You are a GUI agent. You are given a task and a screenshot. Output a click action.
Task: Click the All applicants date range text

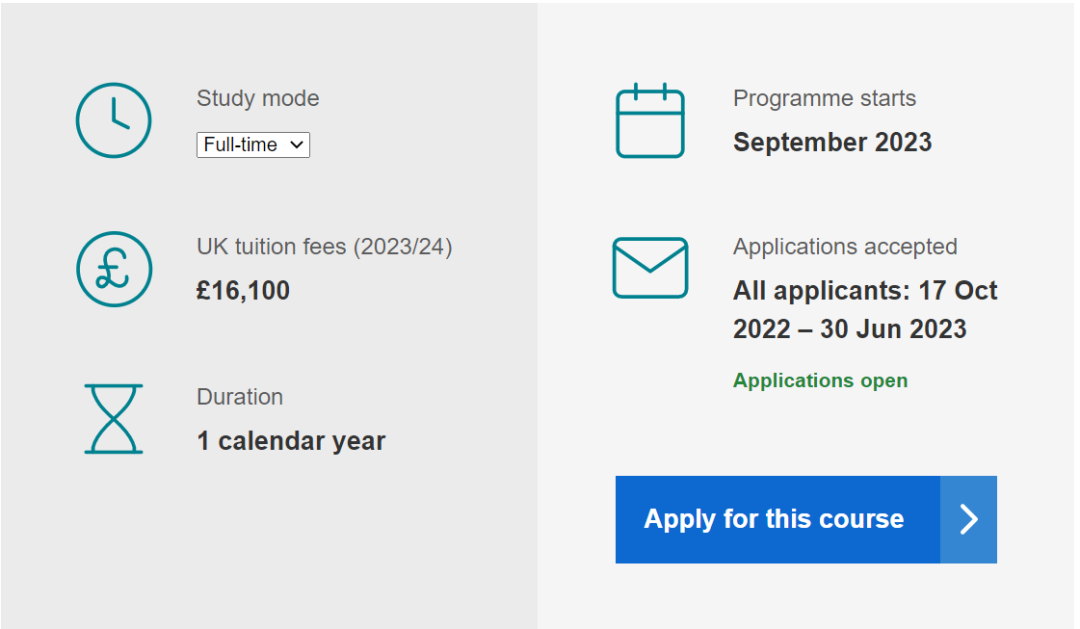click(865, 310)
